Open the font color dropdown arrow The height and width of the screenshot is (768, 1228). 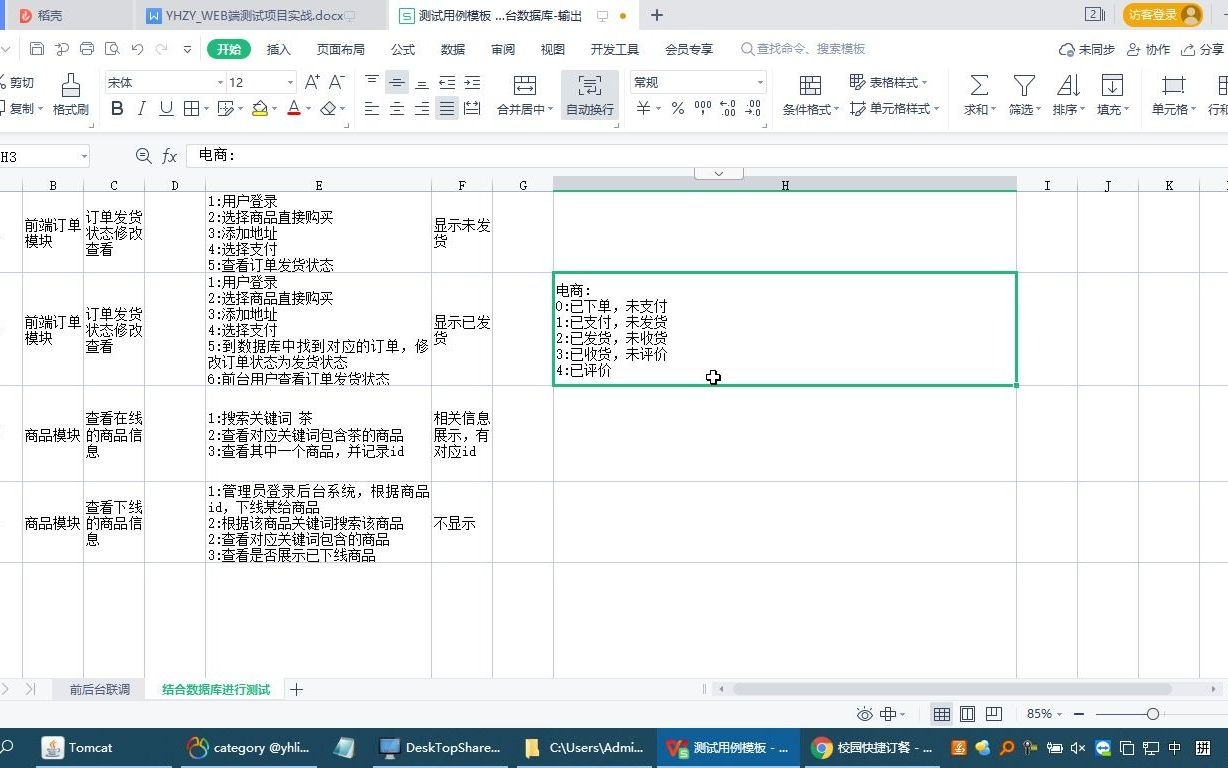point(310,109)
